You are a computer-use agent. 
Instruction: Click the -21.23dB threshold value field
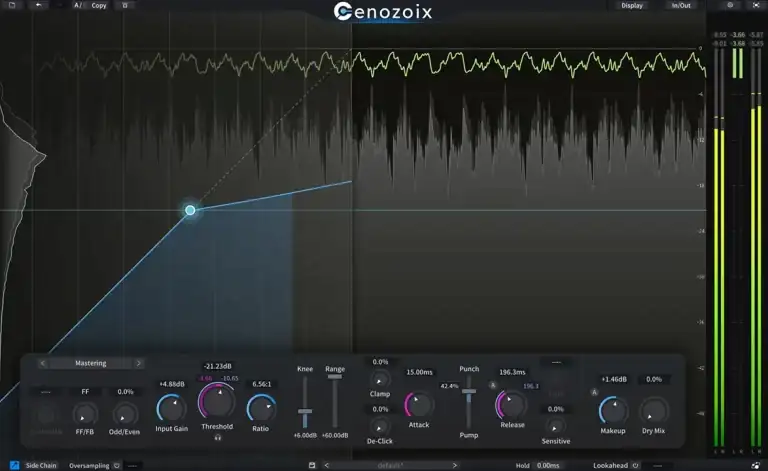coord(217,366)
